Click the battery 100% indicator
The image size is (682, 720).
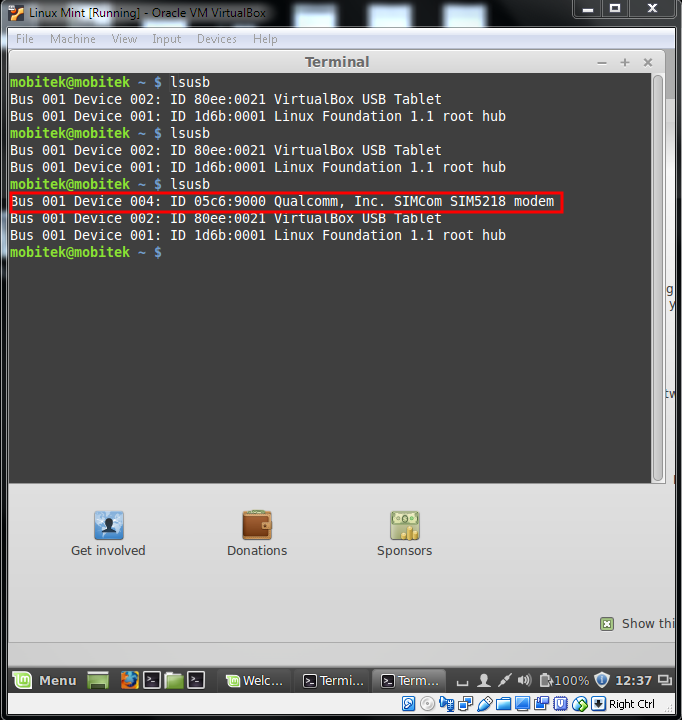pyautogui.click(x=564, y=680)
